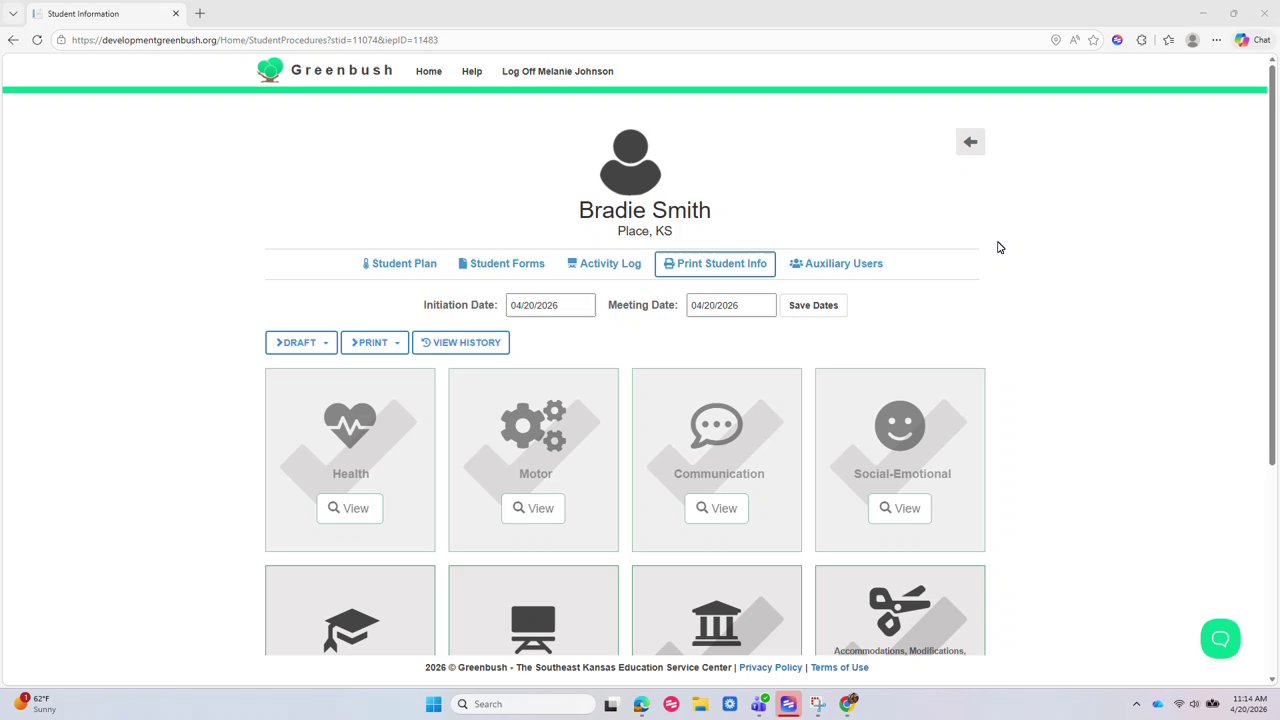Click the Bradie Smith name heading
The width and height of the screenshot is (1280, 720).
tap(644, 210)
